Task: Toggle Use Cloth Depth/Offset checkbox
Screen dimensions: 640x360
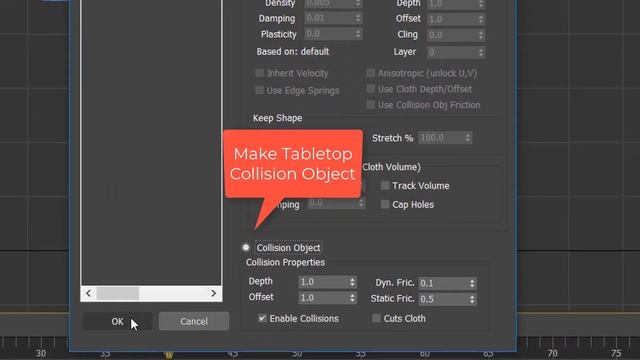Action: point(371,89)
